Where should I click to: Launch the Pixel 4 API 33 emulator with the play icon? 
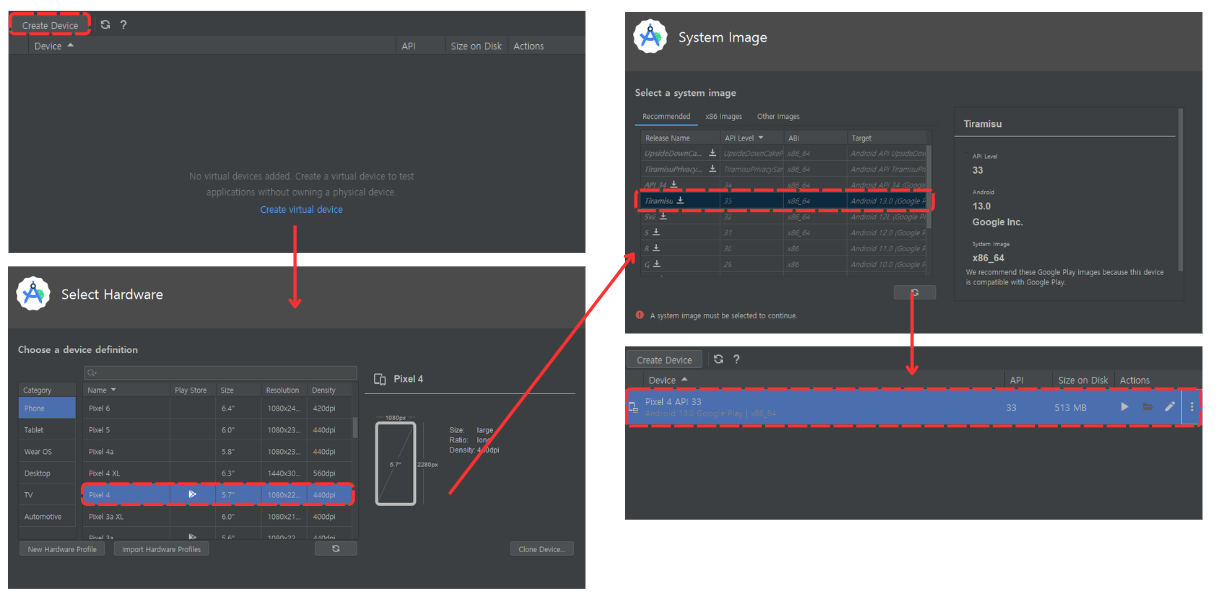pos(1125,407)
